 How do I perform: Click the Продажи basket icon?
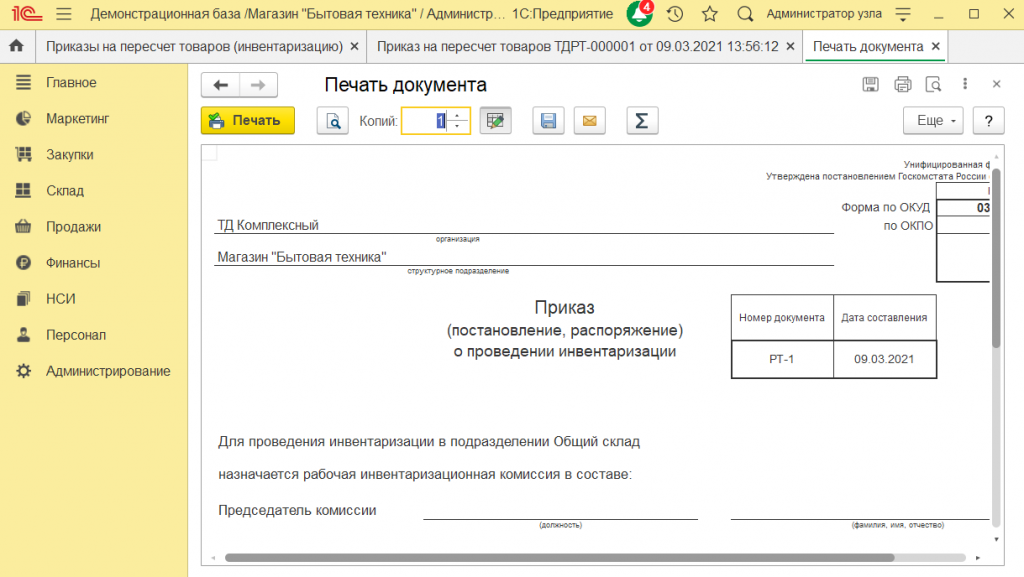pyautogui.click(x=24, y=226)
